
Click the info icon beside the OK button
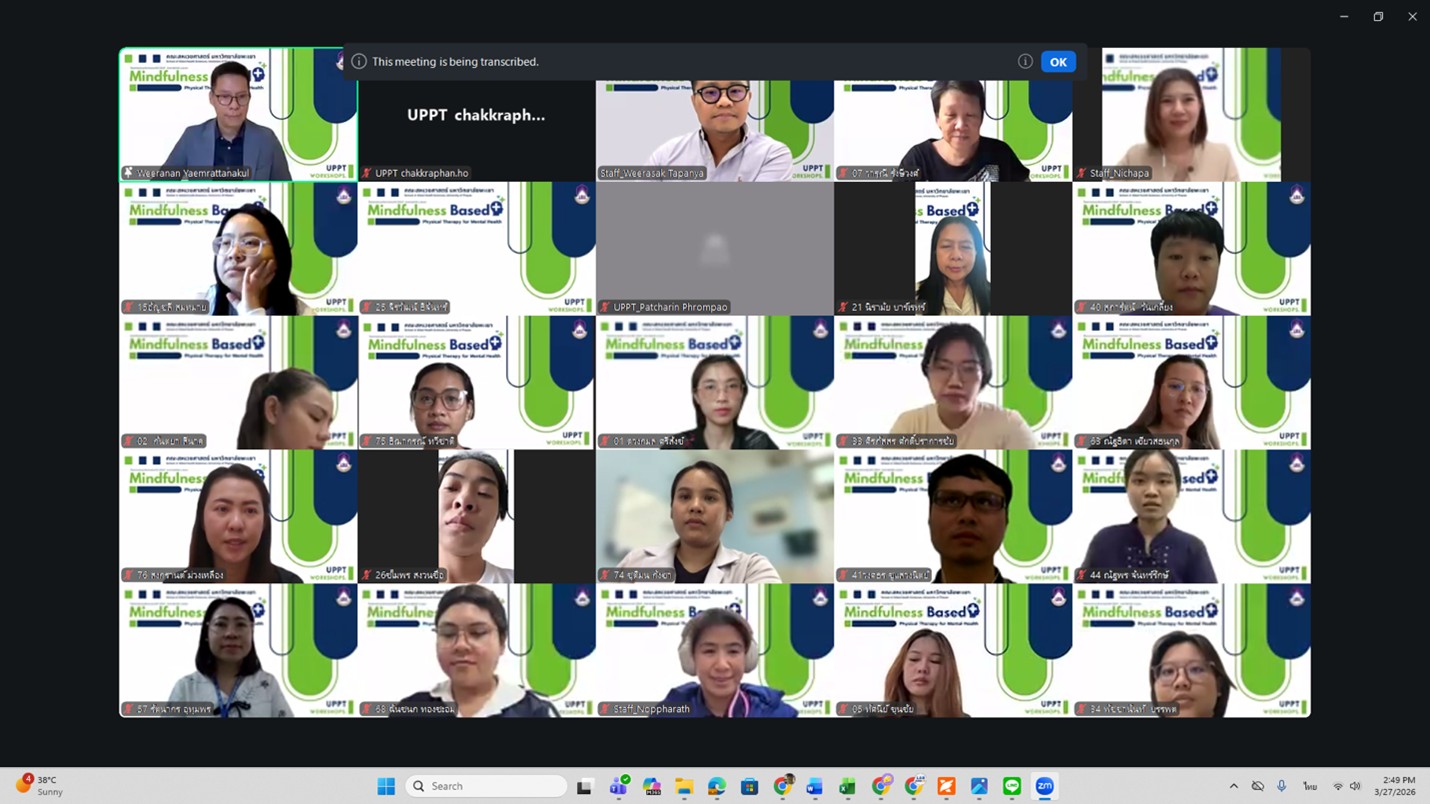coord(1025,62)
